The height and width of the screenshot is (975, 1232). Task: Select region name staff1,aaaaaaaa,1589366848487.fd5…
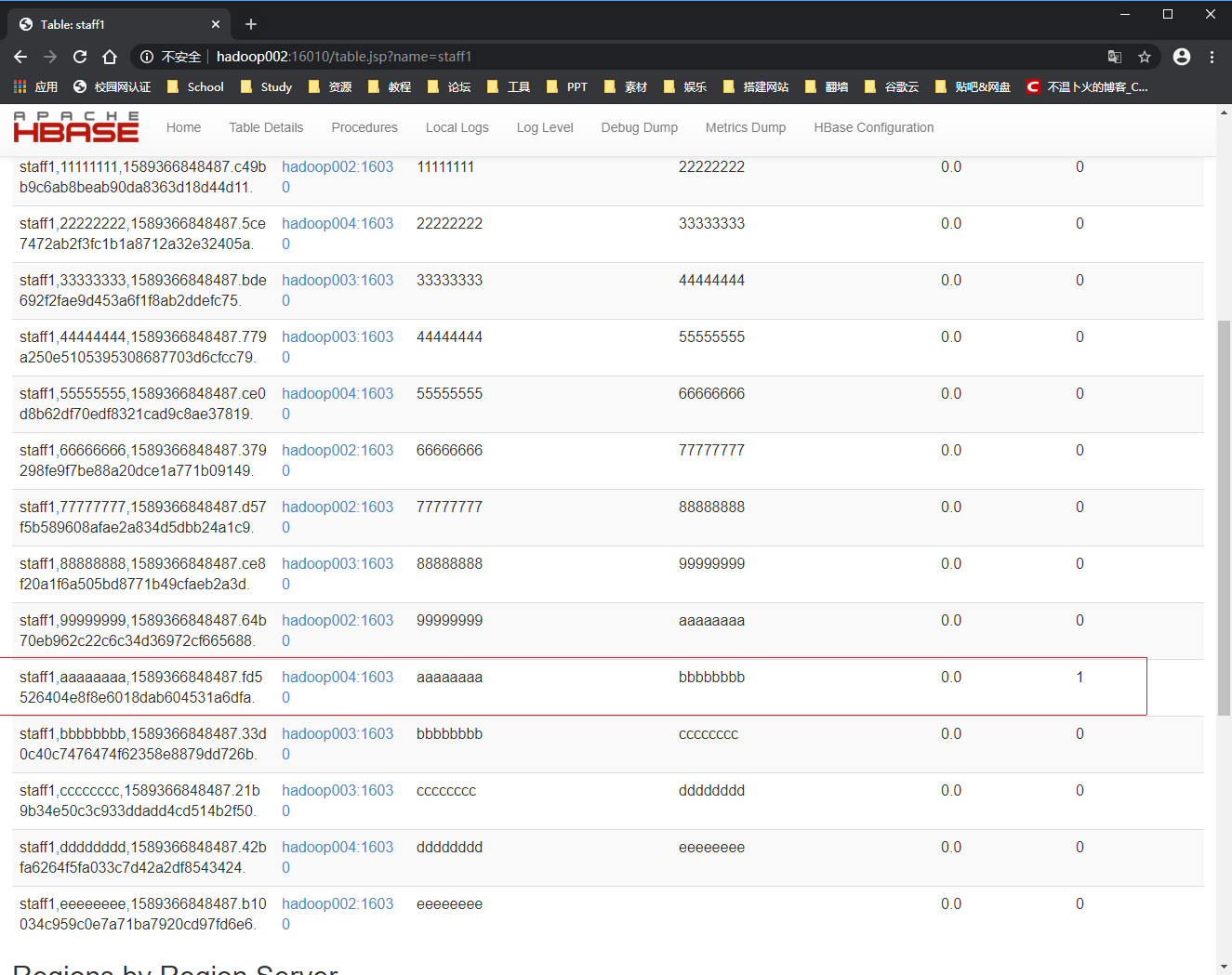(x=141, y=687)
